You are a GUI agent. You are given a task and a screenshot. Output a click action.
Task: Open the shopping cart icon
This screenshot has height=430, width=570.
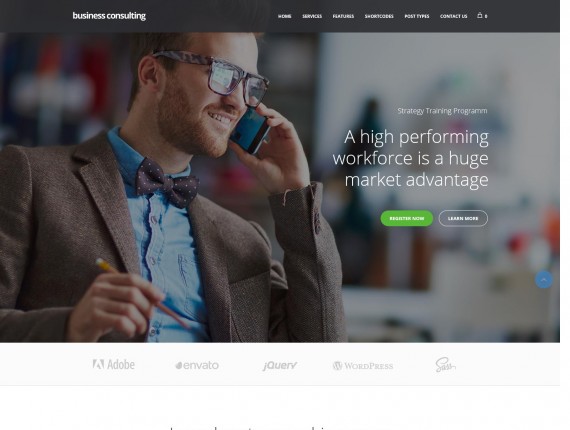tap(480, 16)
